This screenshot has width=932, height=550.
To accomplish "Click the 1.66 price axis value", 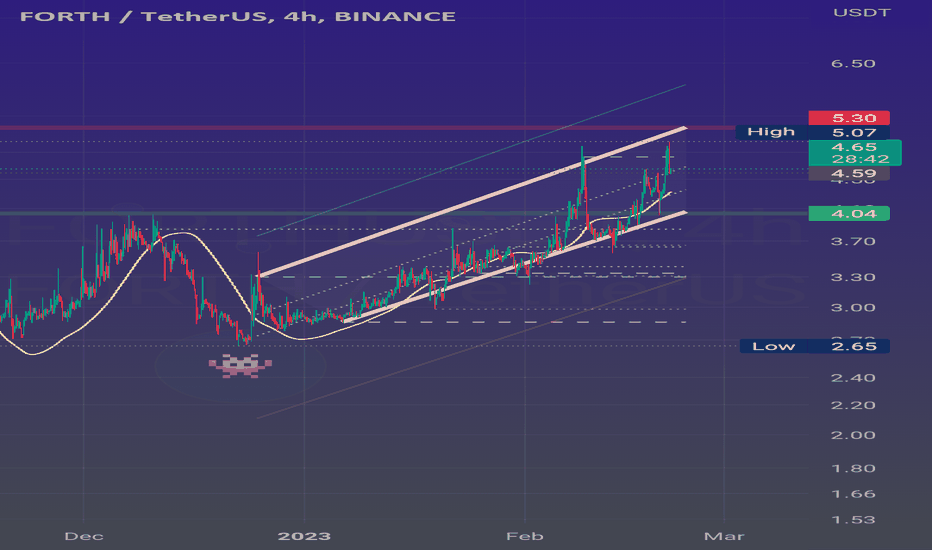I will pyautogui.click(x=853, y=494).
